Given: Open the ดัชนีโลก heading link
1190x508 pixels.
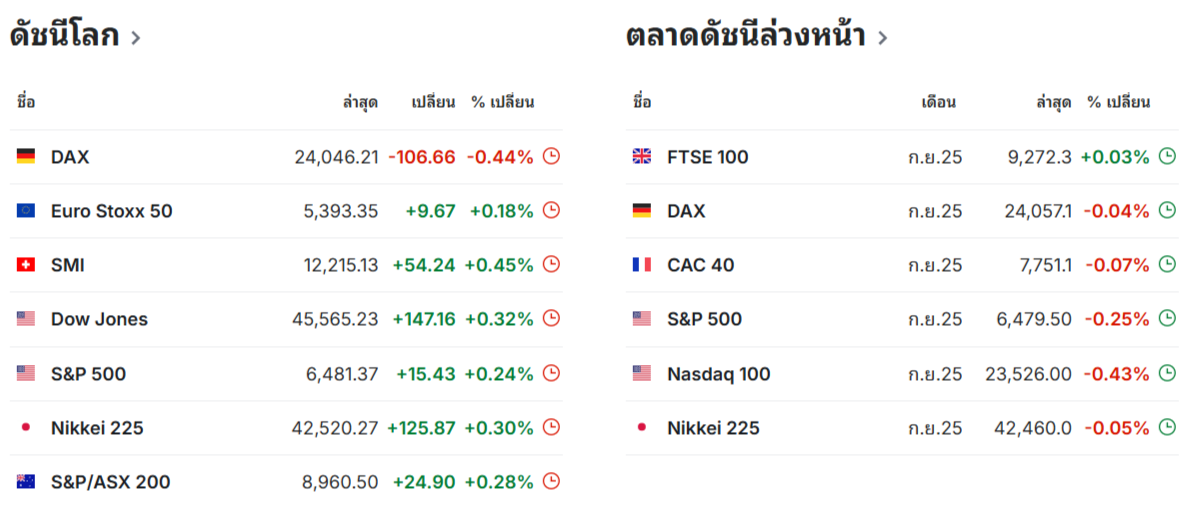Looking at the screenshot, I should click(65, 36).
